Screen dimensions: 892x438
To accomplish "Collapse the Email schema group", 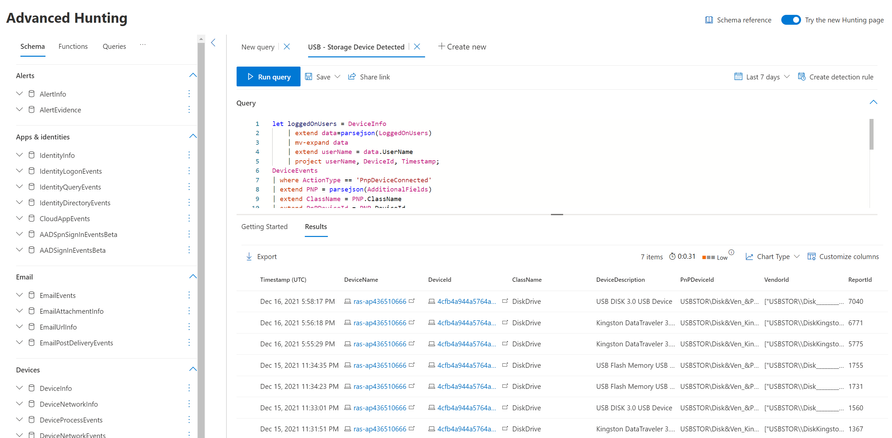I will pos(193,276).
